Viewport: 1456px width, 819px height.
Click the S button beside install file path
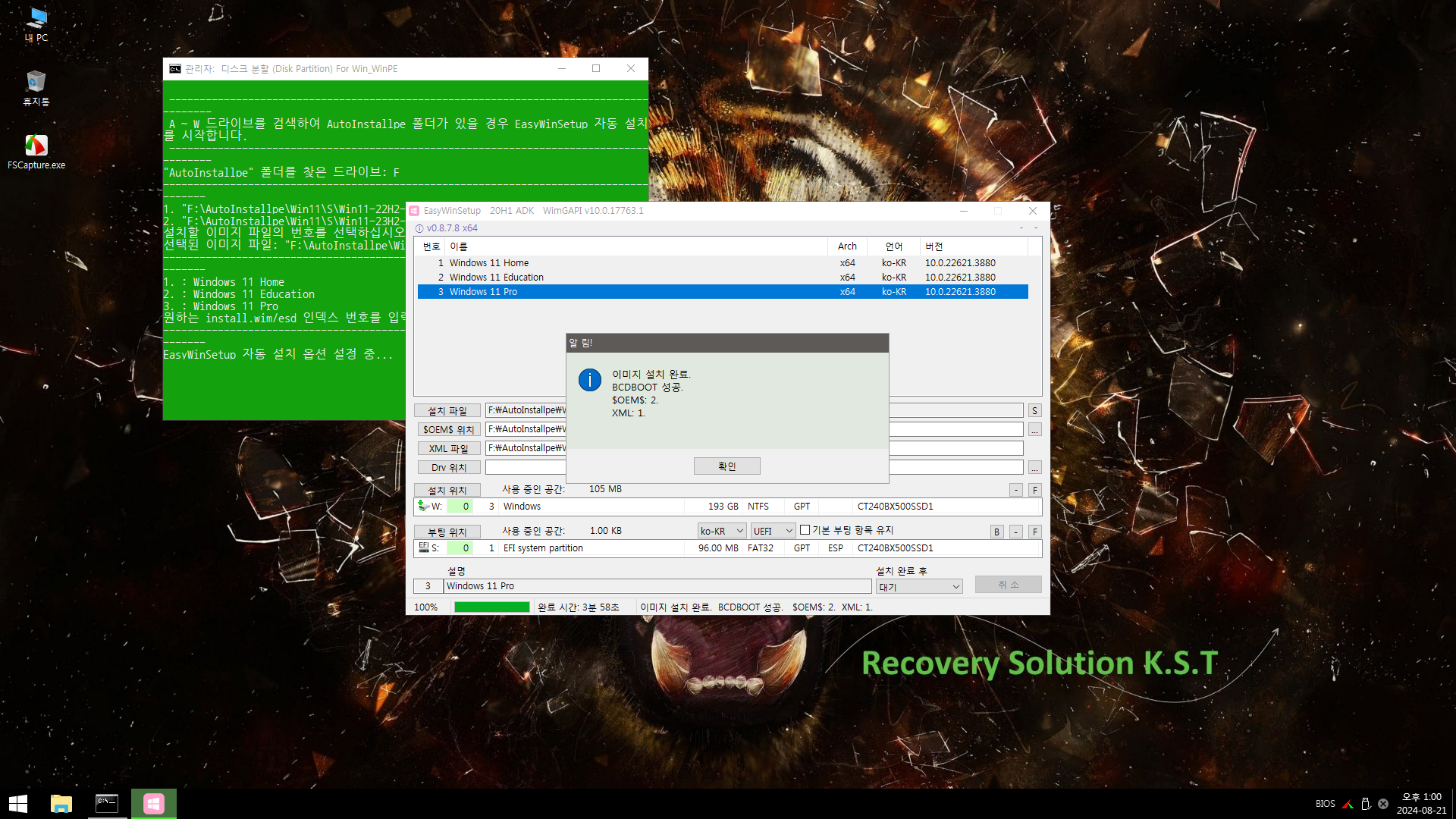tap(1034, 411)
